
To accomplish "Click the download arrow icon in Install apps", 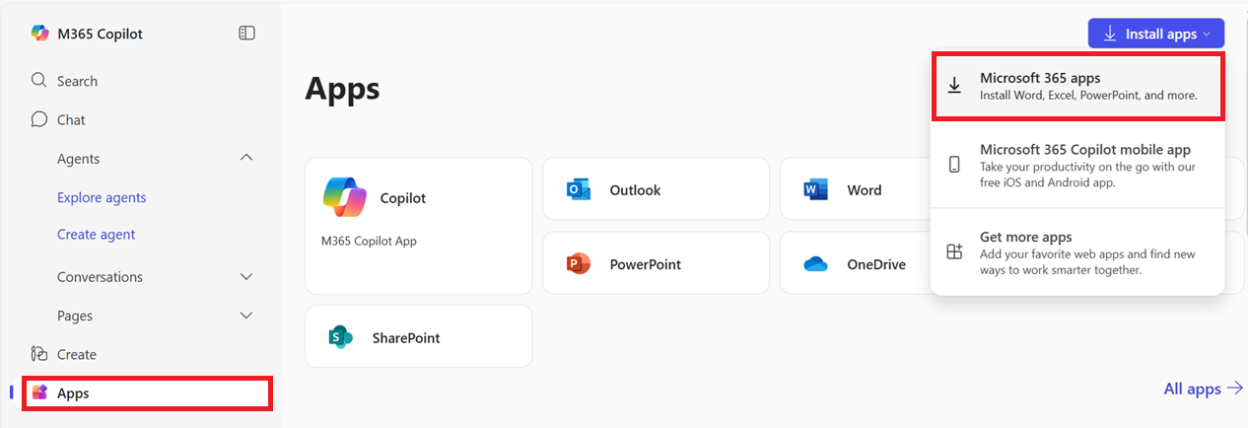I will click(1110, 33).
